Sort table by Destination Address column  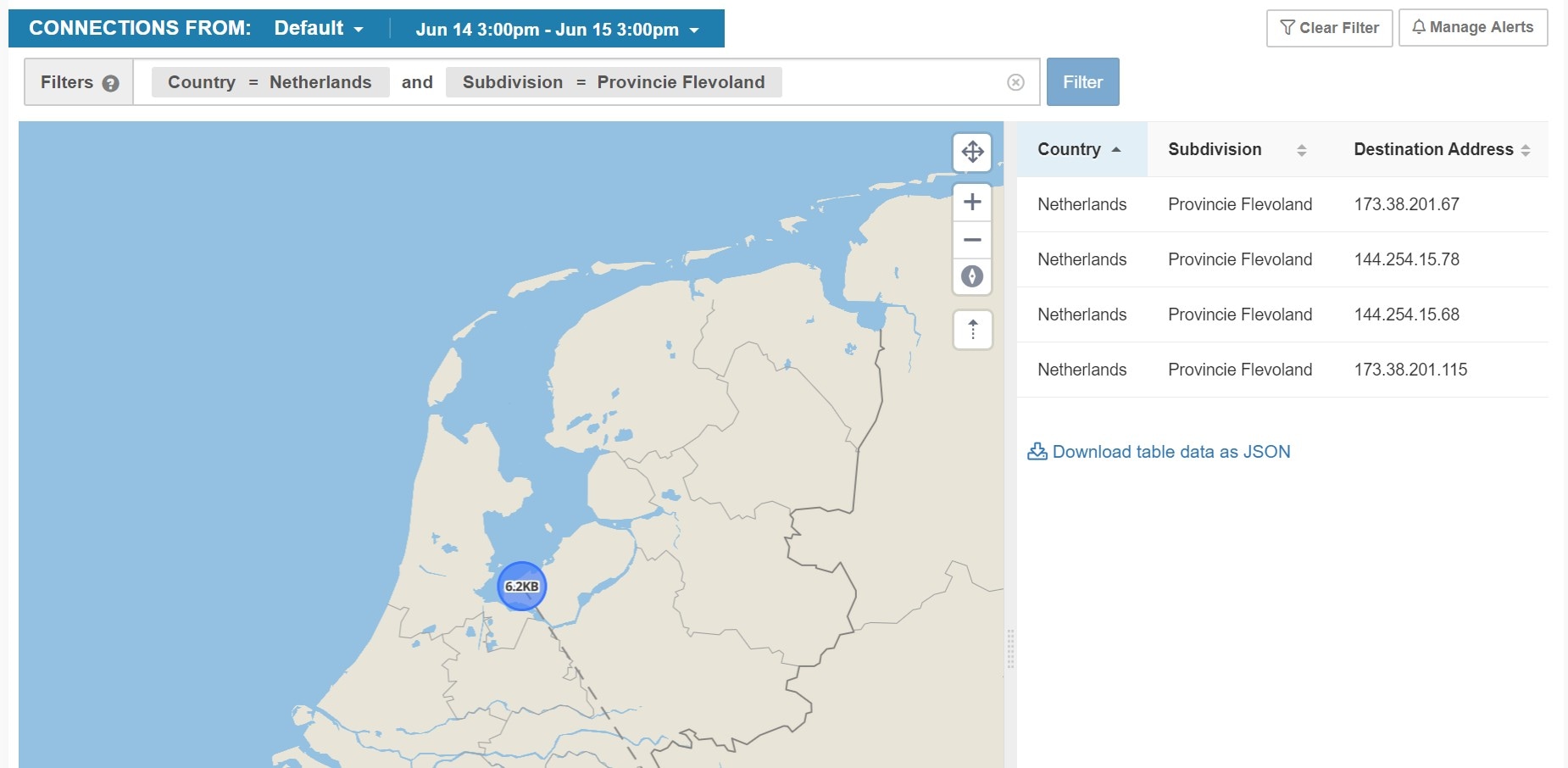pos(1442,149)
